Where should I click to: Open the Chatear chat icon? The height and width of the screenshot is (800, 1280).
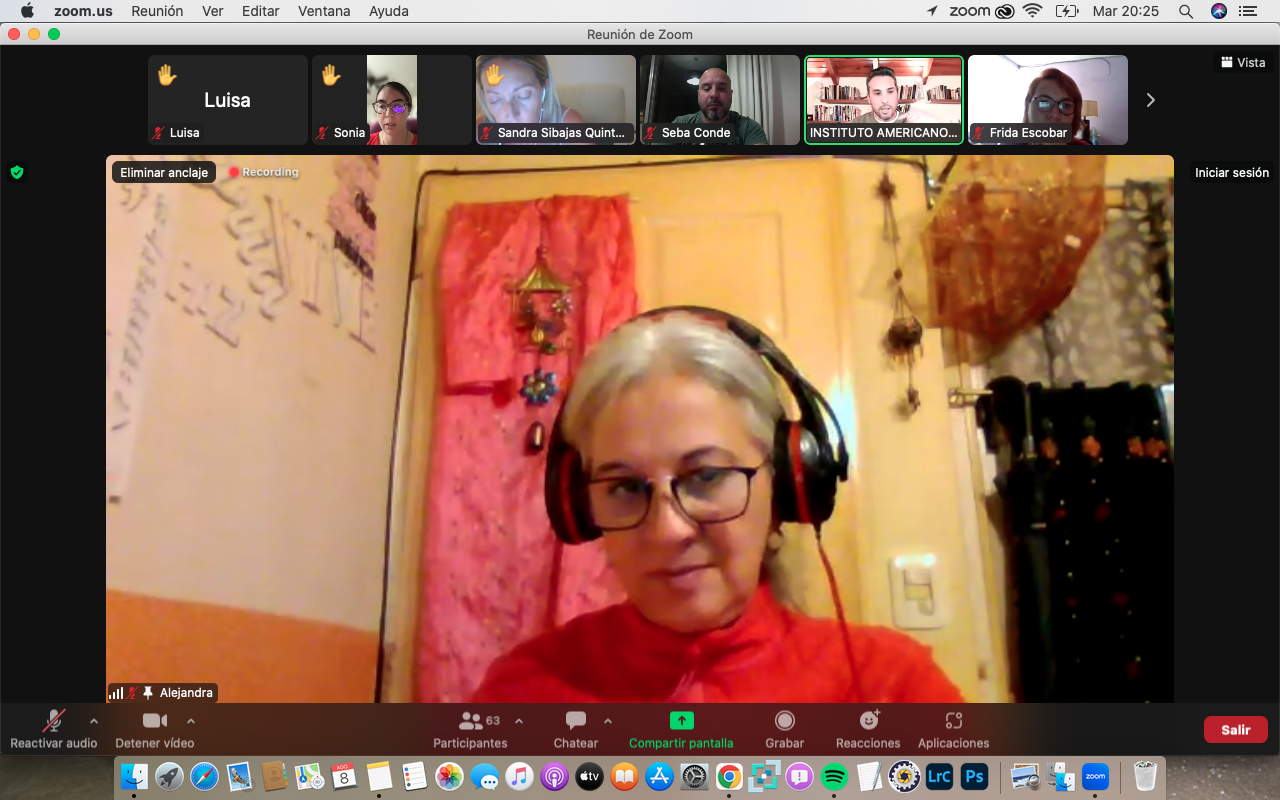click(x=576, y=721)
